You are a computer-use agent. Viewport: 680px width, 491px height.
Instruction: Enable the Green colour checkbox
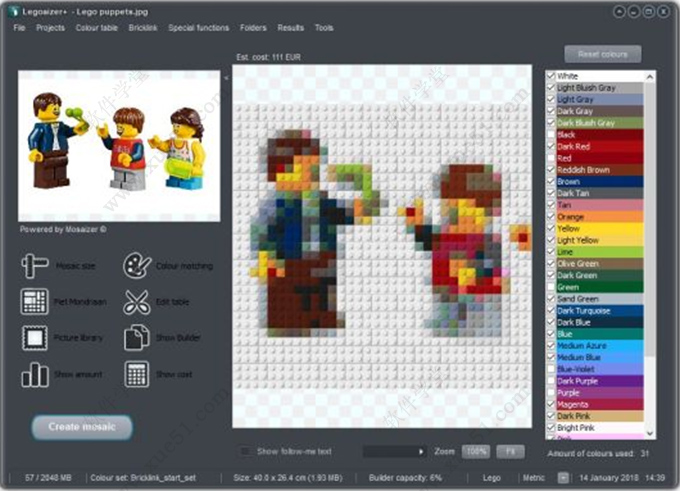tap(551, 287)
